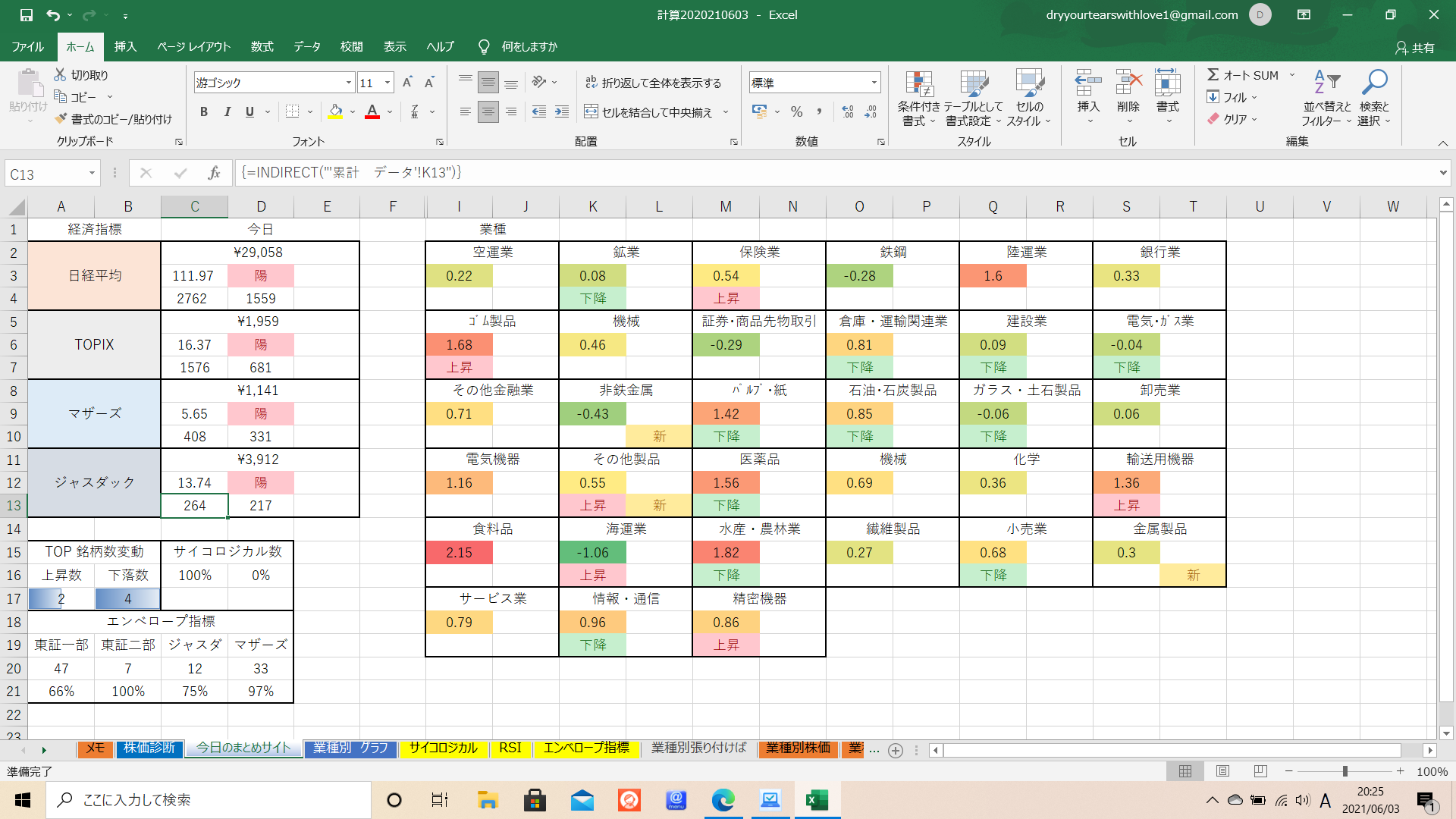Viewport: 1456px width, 819px height.
Task: Toggle wrap text to show all
Action: (x=653, y=83)
